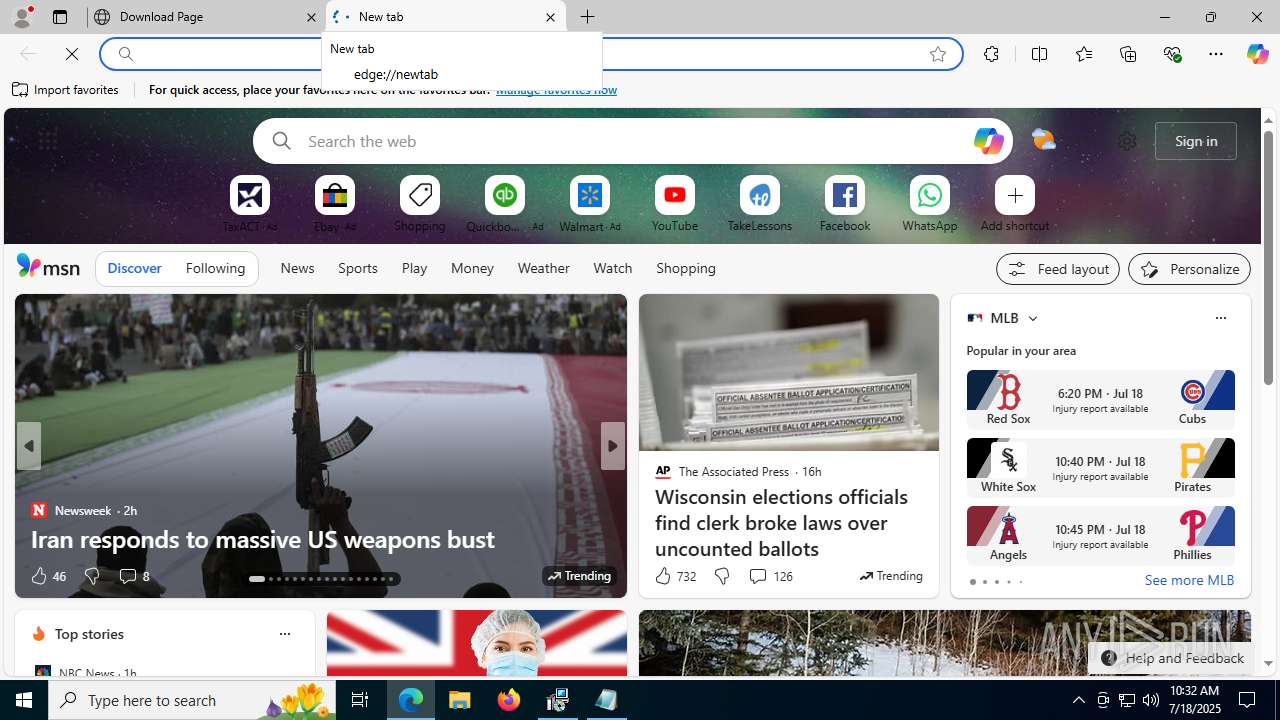Open the Ebay shortcut tile
Image resolution: width=1280 pixels, height=720 pixels.
point(334,196)
